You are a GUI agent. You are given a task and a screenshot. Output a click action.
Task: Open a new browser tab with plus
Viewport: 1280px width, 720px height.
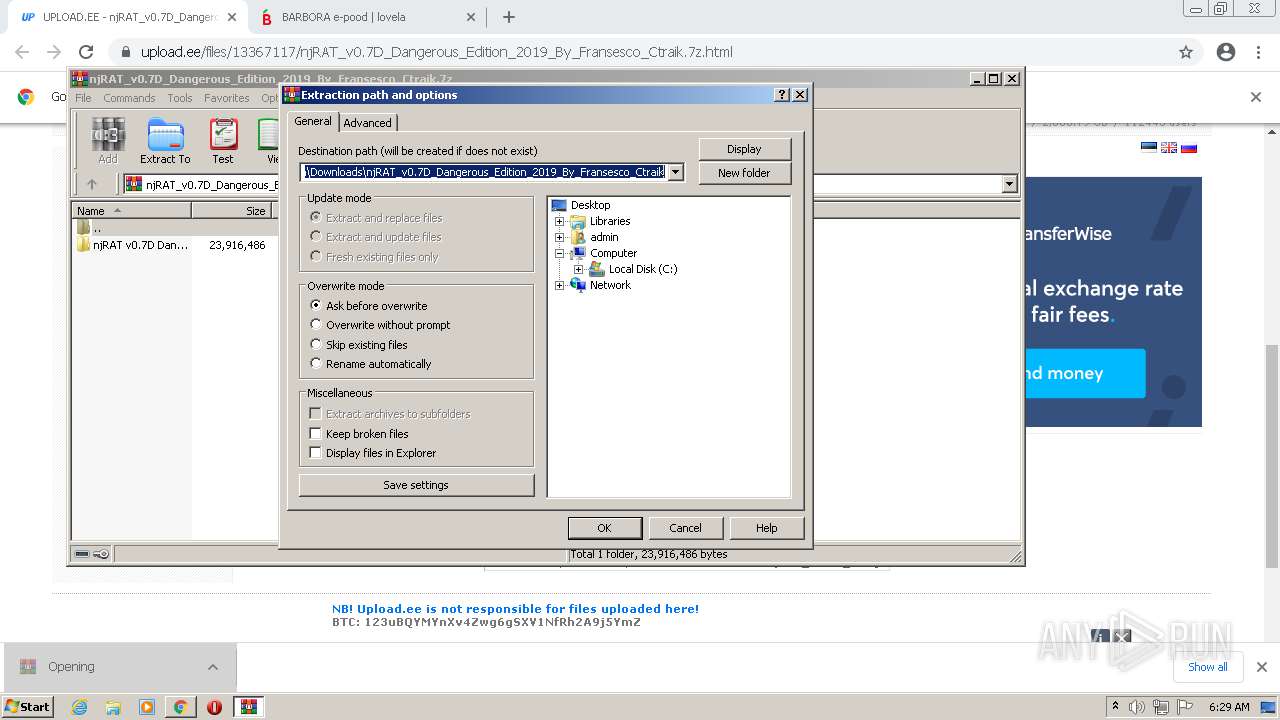508,17
